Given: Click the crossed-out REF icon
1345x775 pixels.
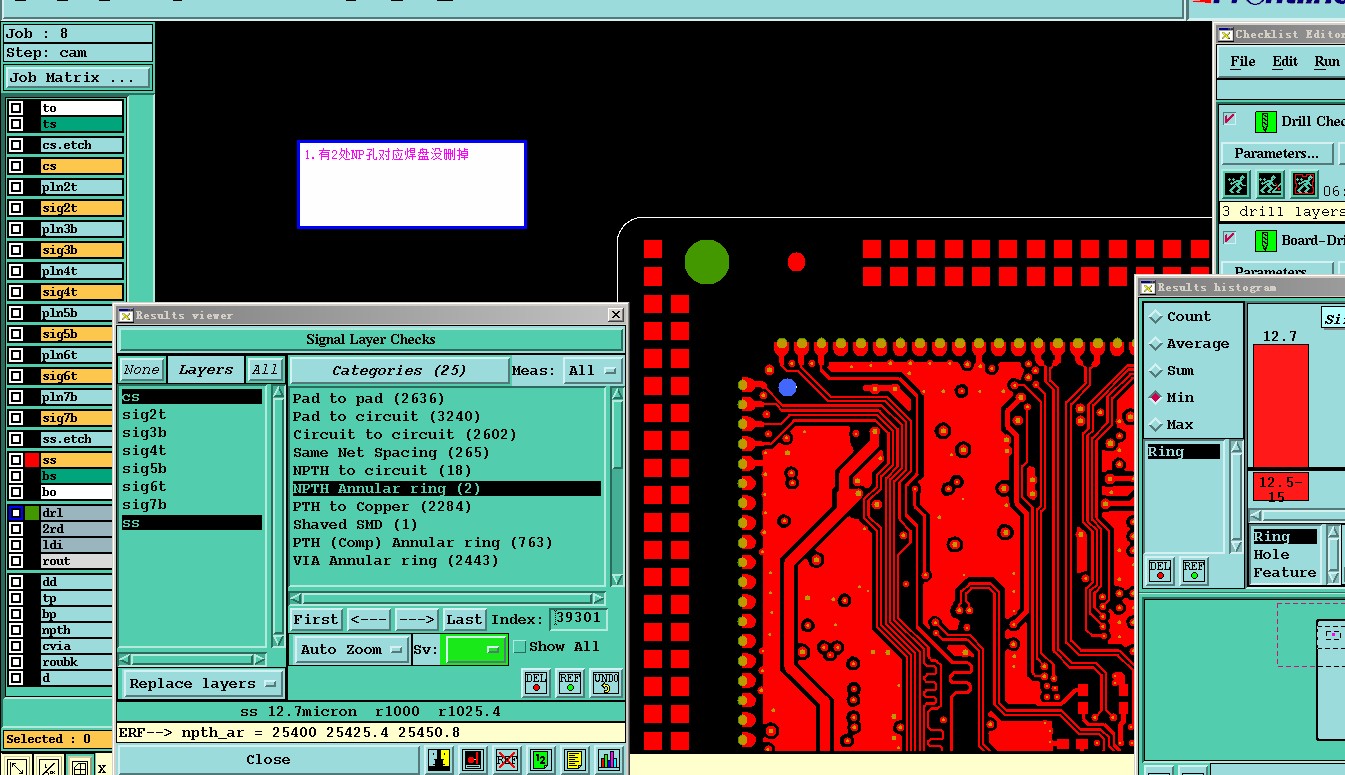Looking at the screenshot, I should tap(507, 760).
